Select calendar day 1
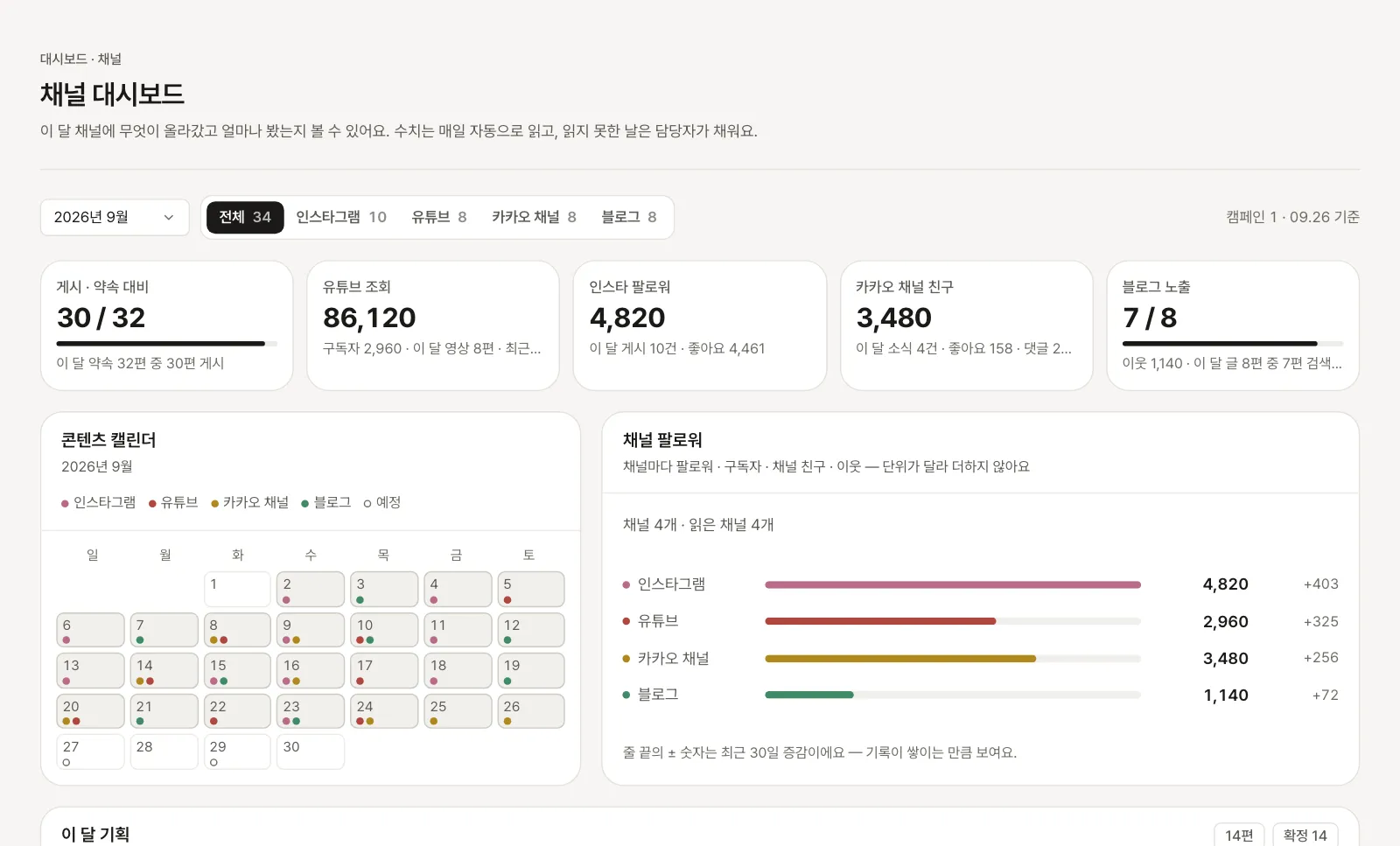1400x846 pixels. click(237, 590)
